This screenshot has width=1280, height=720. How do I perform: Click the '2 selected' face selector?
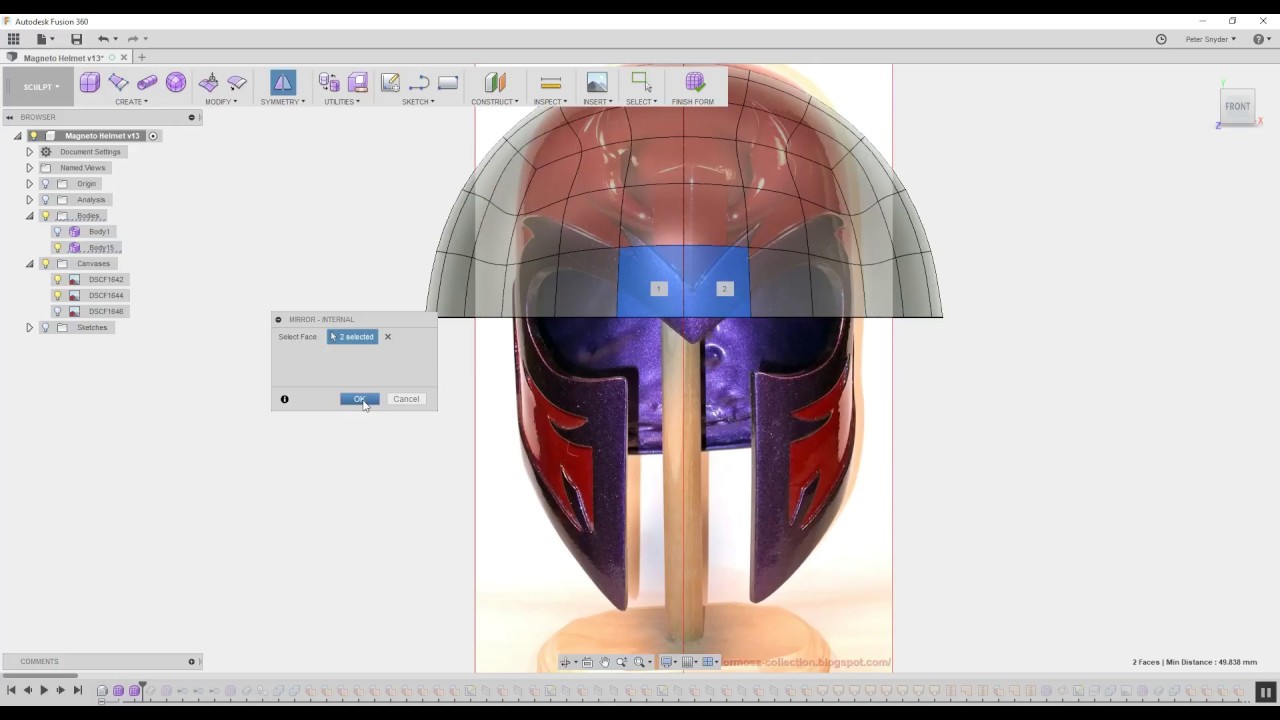352,337
